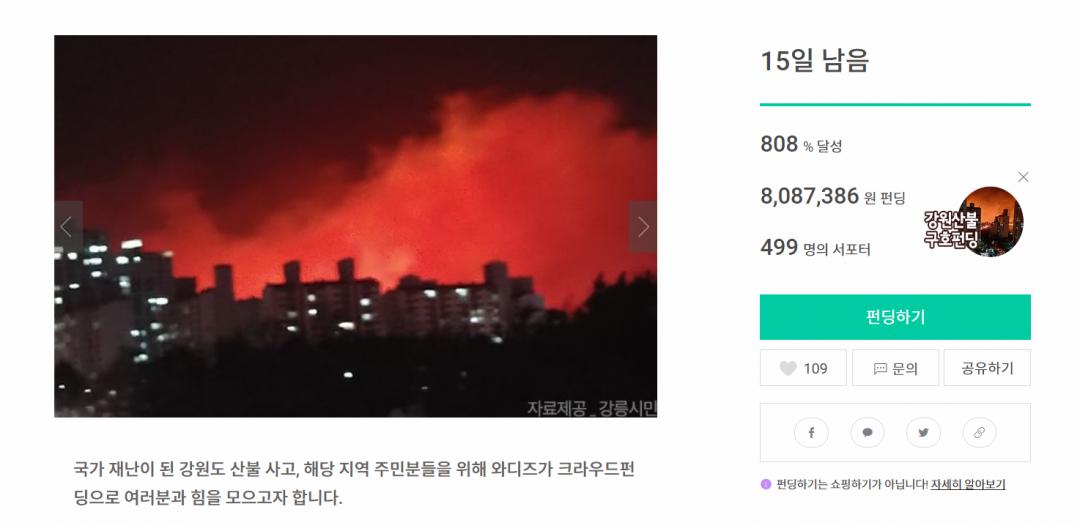Select the 15일 남음 remaining days heading
The height and width of the screenshot is (523, 1080).
[814, 61]
